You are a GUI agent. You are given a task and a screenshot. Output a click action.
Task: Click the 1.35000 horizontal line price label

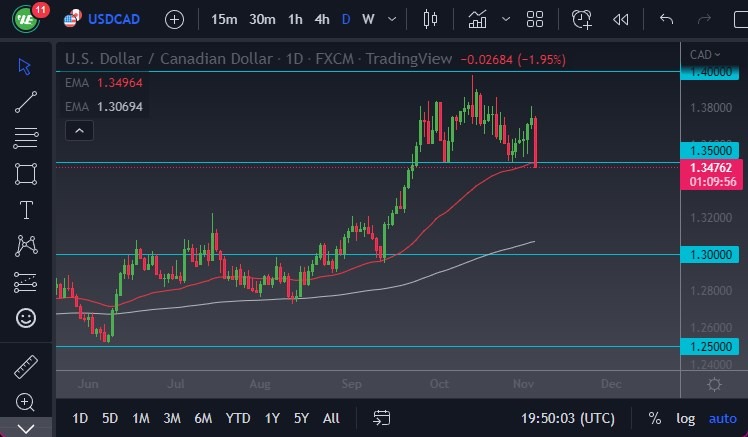tap(710, 151)
